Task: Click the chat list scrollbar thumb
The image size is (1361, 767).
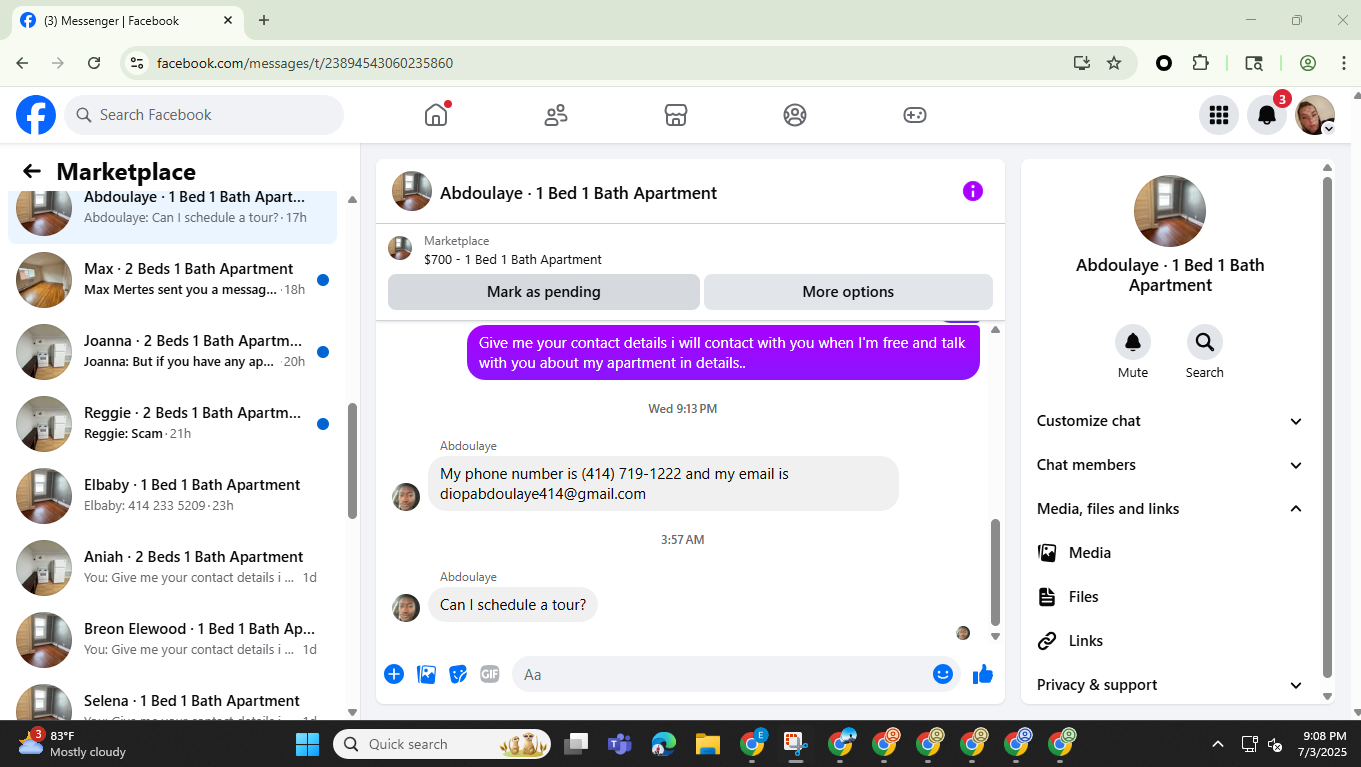Action: click(x=352, y=461)
